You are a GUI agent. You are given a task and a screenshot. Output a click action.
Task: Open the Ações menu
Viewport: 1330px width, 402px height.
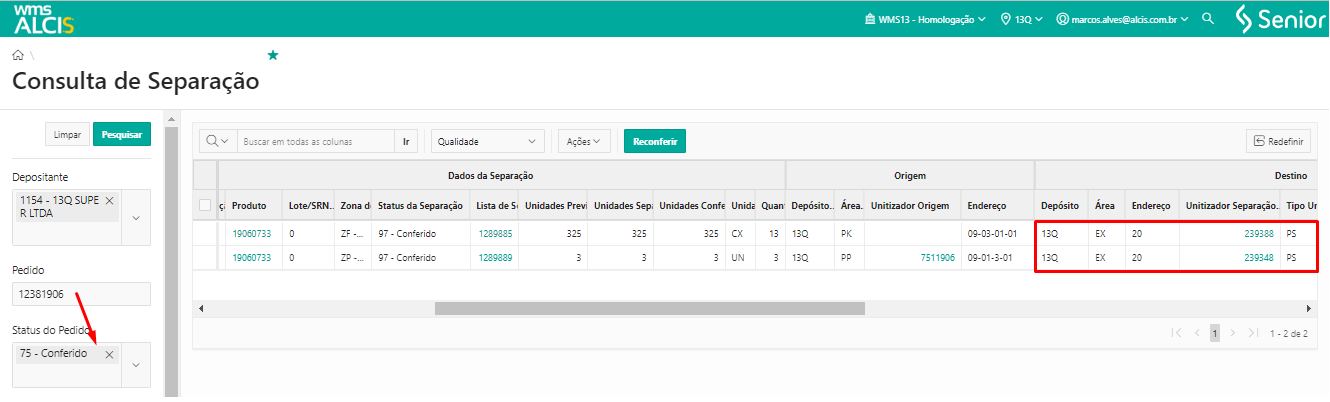(x=583, y=142)
